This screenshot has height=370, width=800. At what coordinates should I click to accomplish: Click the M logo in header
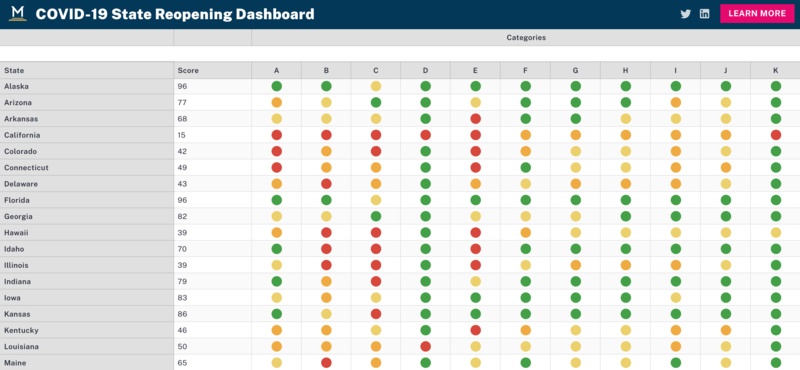point(18,14)
